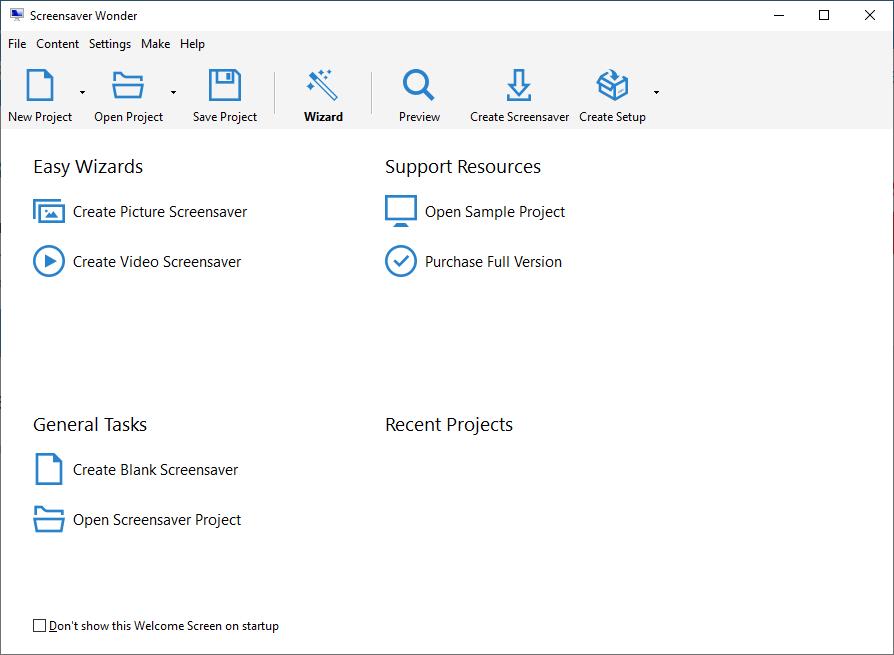Click the Create Blank Screensaver link

[155, 470]
